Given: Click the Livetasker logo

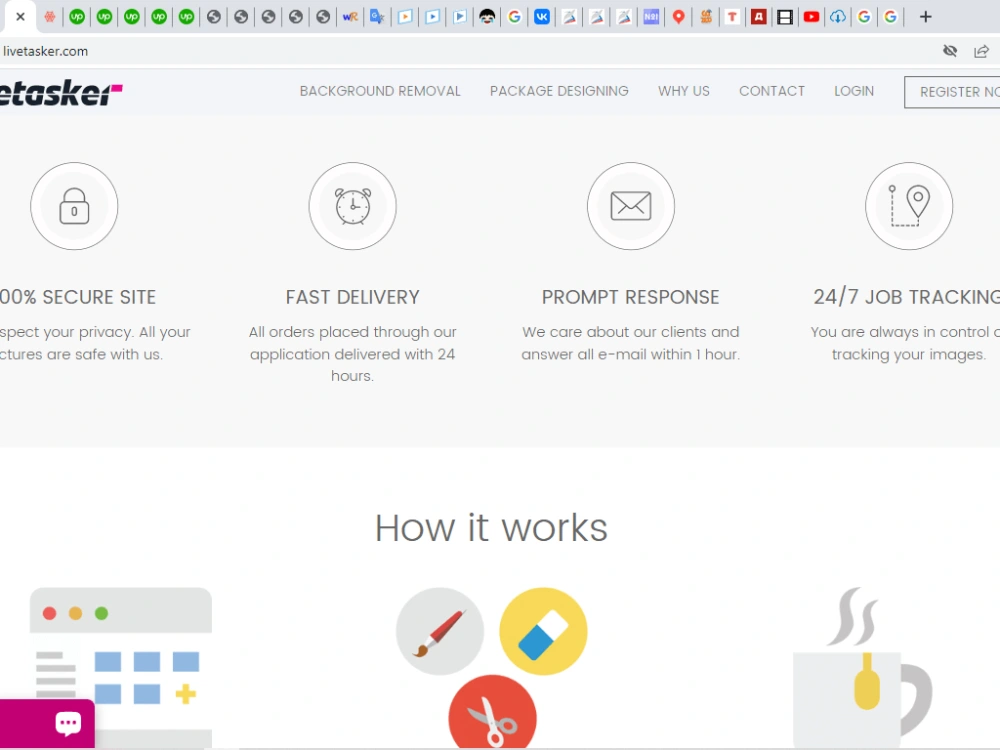Looking at the screenshot, I should (x=59, y=93).
